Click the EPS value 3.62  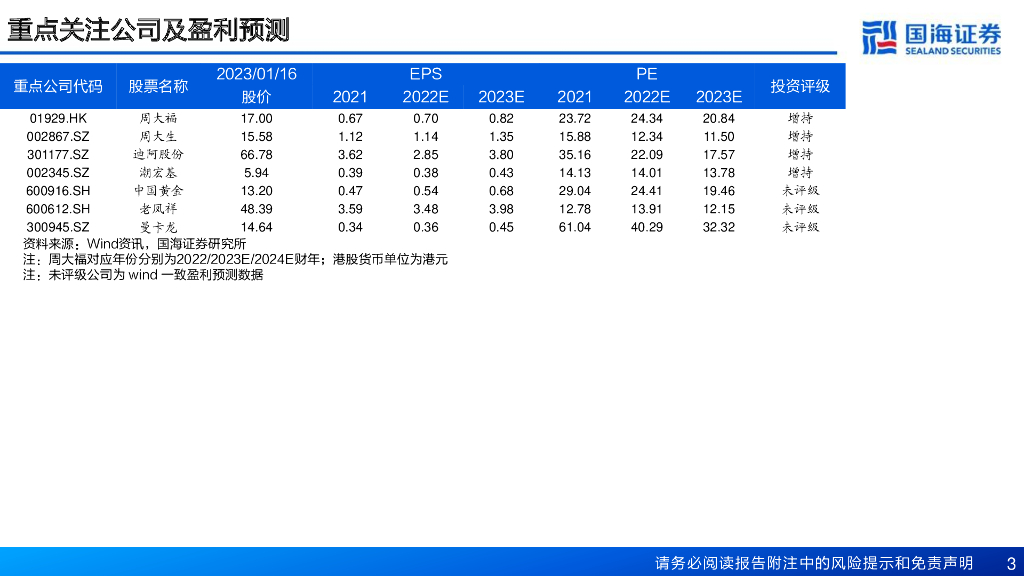(350, 155)
